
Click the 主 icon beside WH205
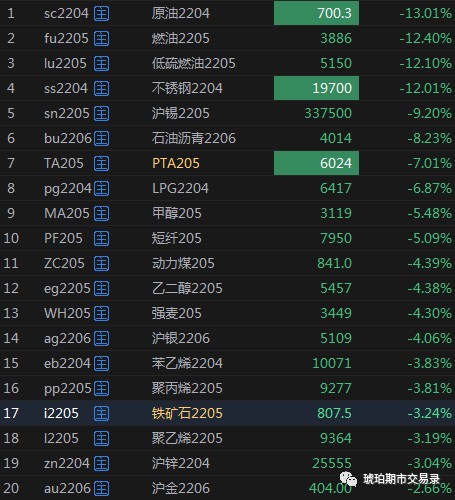(x=101, y=314)
